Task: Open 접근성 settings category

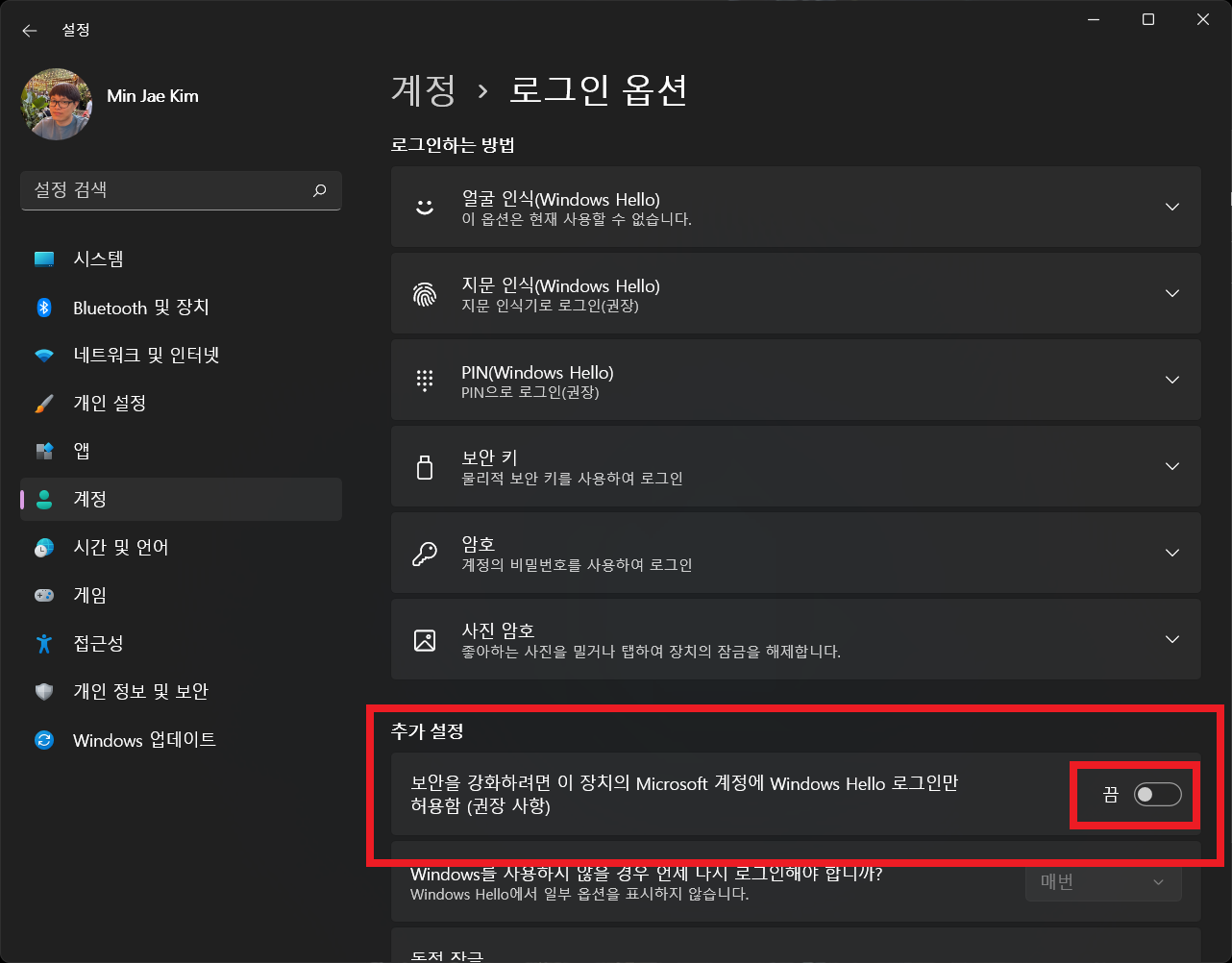Action: (x=181, y=643)
